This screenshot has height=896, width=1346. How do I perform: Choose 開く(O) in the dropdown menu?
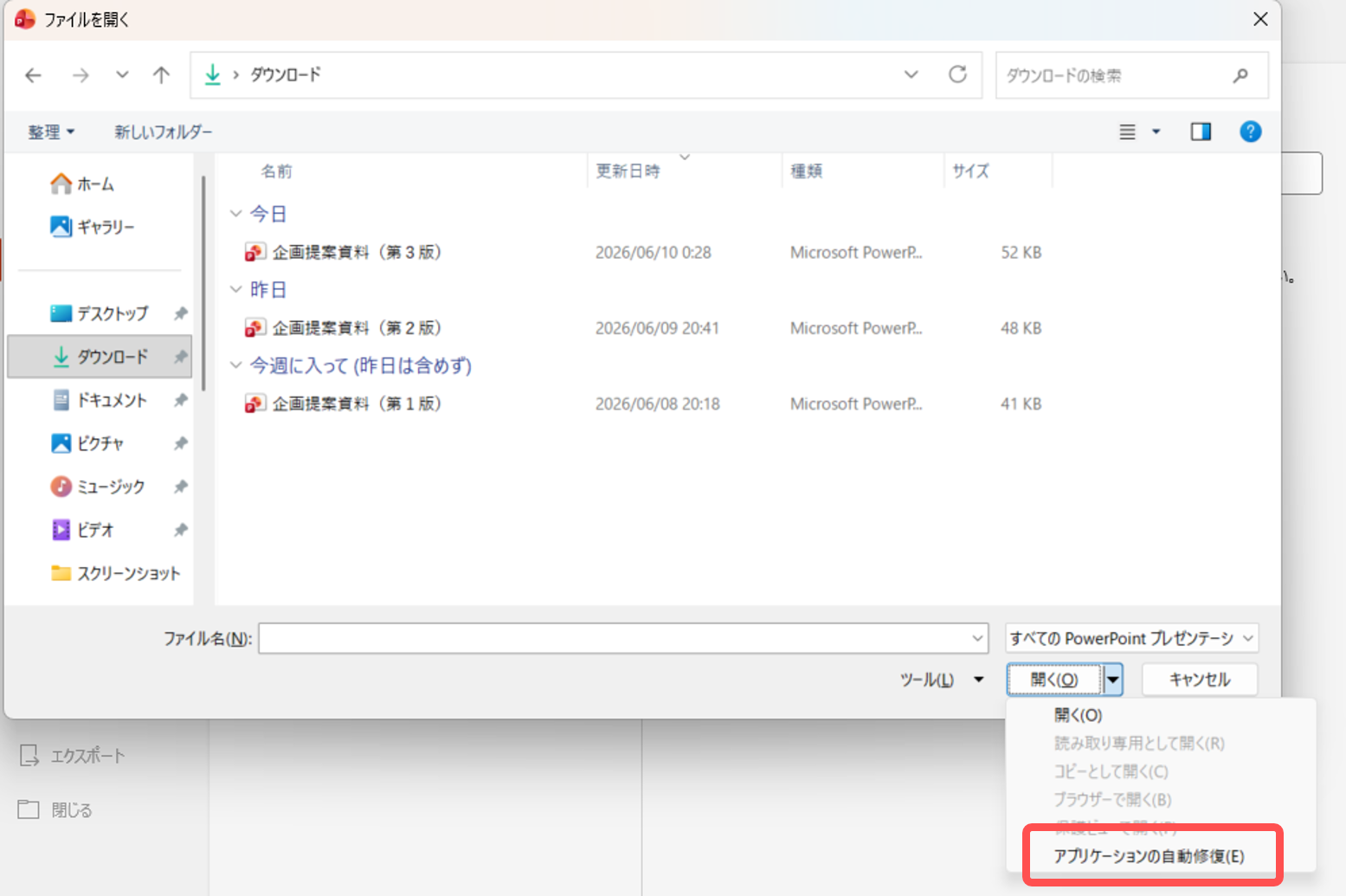(x=1078, y=715)
